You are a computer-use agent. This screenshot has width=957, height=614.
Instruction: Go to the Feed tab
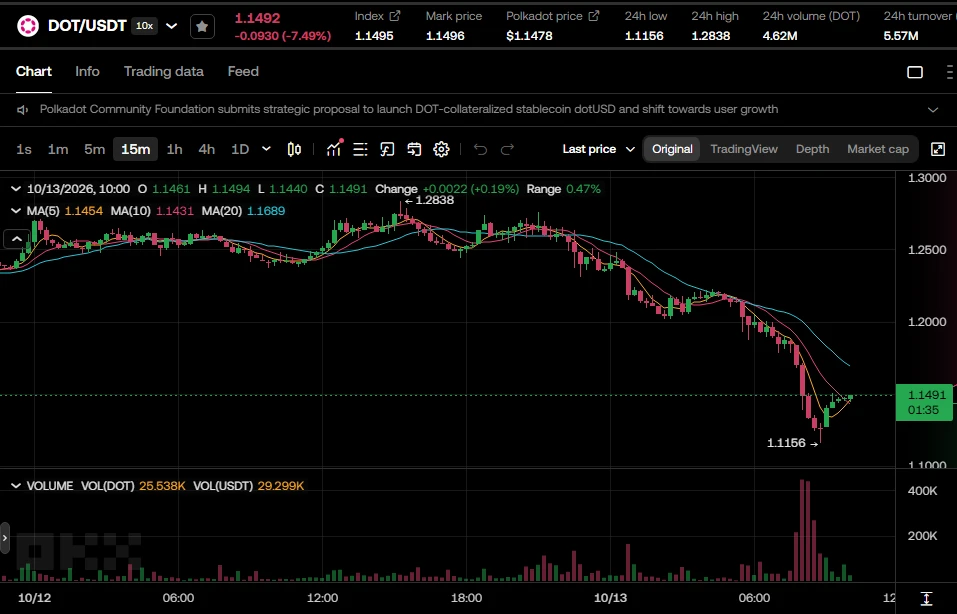243,71
